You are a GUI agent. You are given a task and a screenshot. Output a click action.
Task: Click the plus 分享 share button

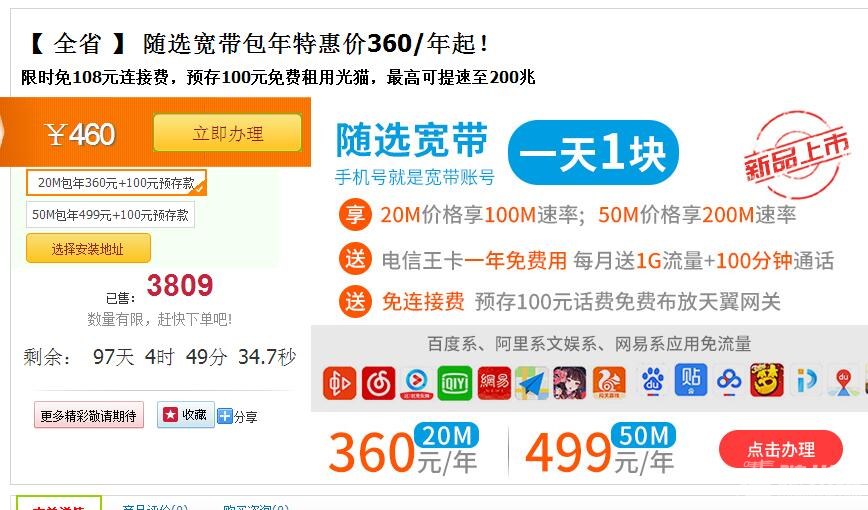(x=237, y=416)
